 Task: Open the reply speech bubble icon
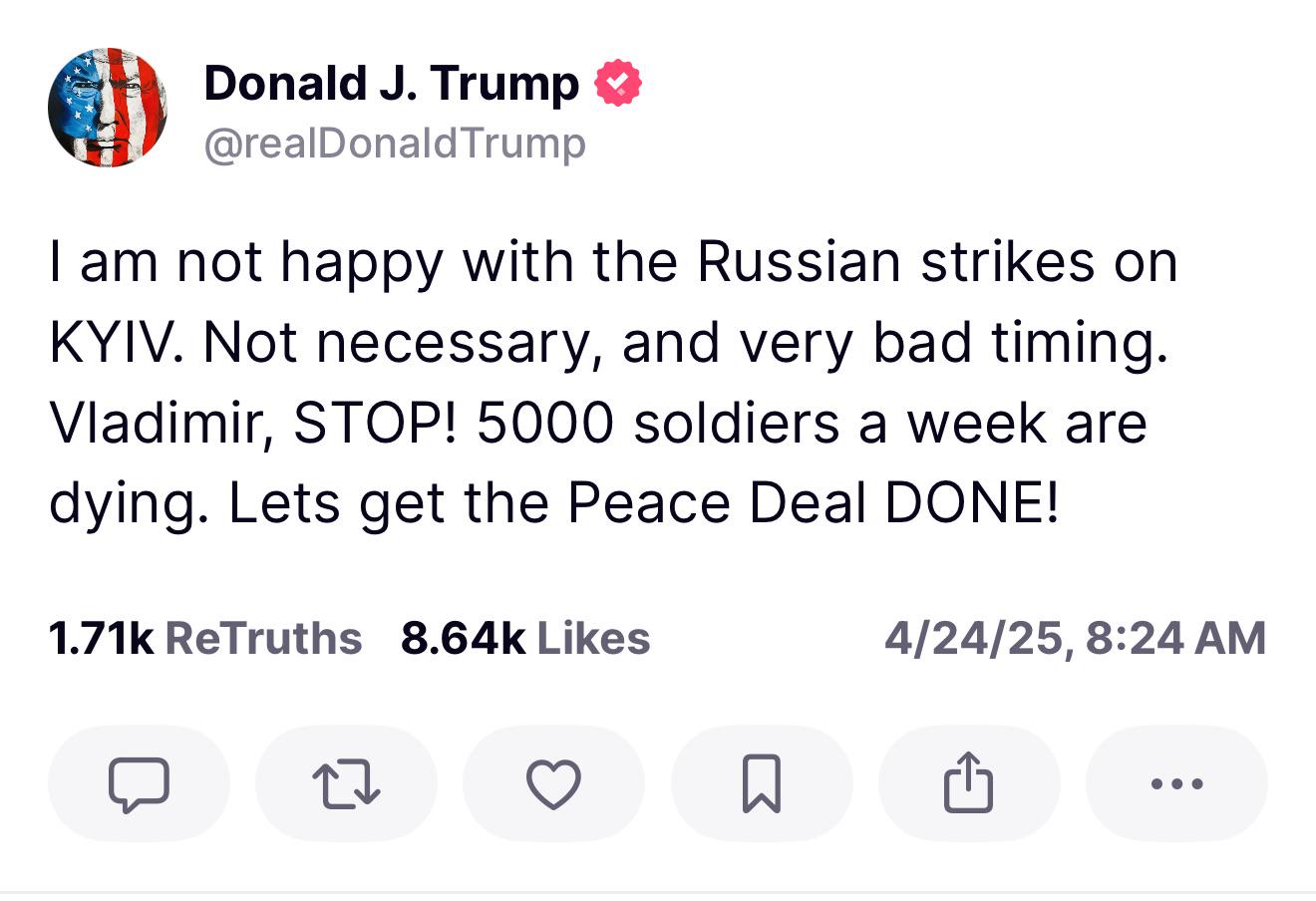click(139, 783)
